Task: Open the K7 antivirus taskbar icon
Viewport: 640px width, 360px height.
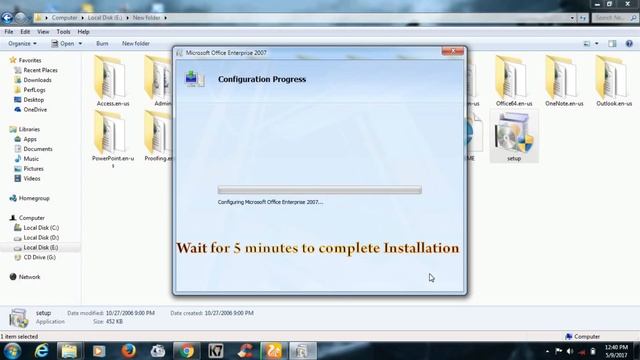Action: [x=216, y=351]
